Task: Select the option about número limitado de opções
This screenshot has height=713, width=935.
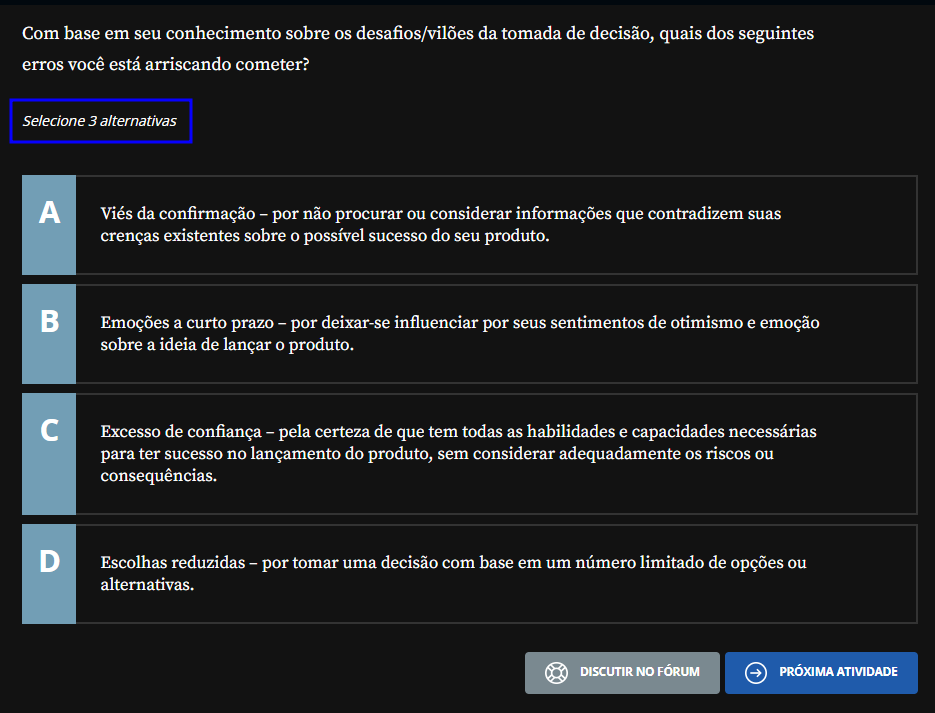Action: 470,573
